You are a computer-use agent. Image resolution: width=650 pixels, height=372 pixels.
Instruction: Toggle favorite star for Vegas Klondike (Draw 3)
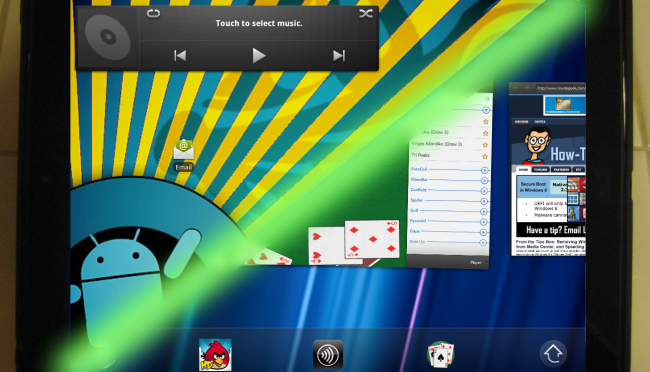(485, 145)
